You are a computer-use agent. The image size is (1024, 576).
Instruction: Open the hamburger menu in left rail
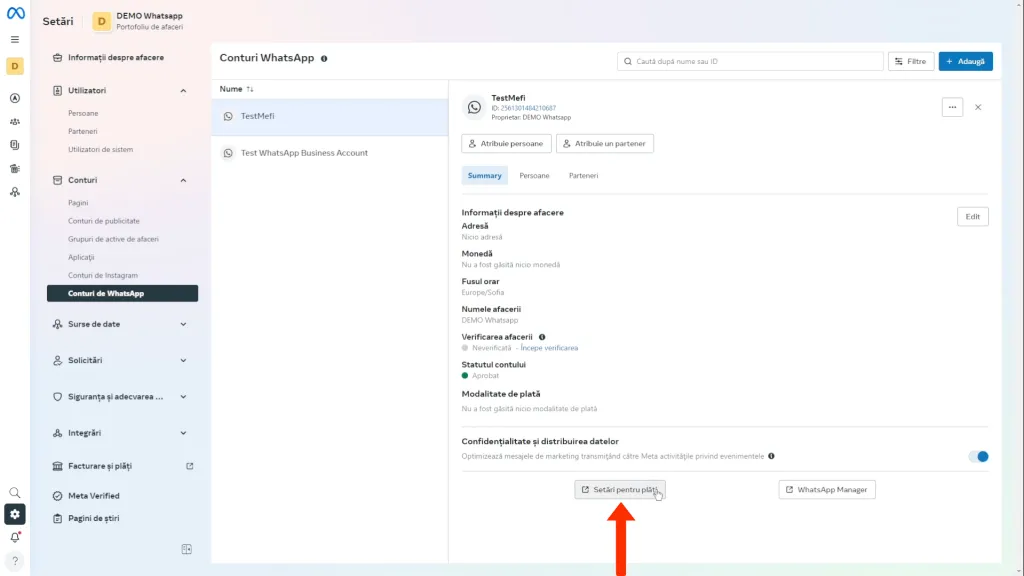(x=14, y=39)
